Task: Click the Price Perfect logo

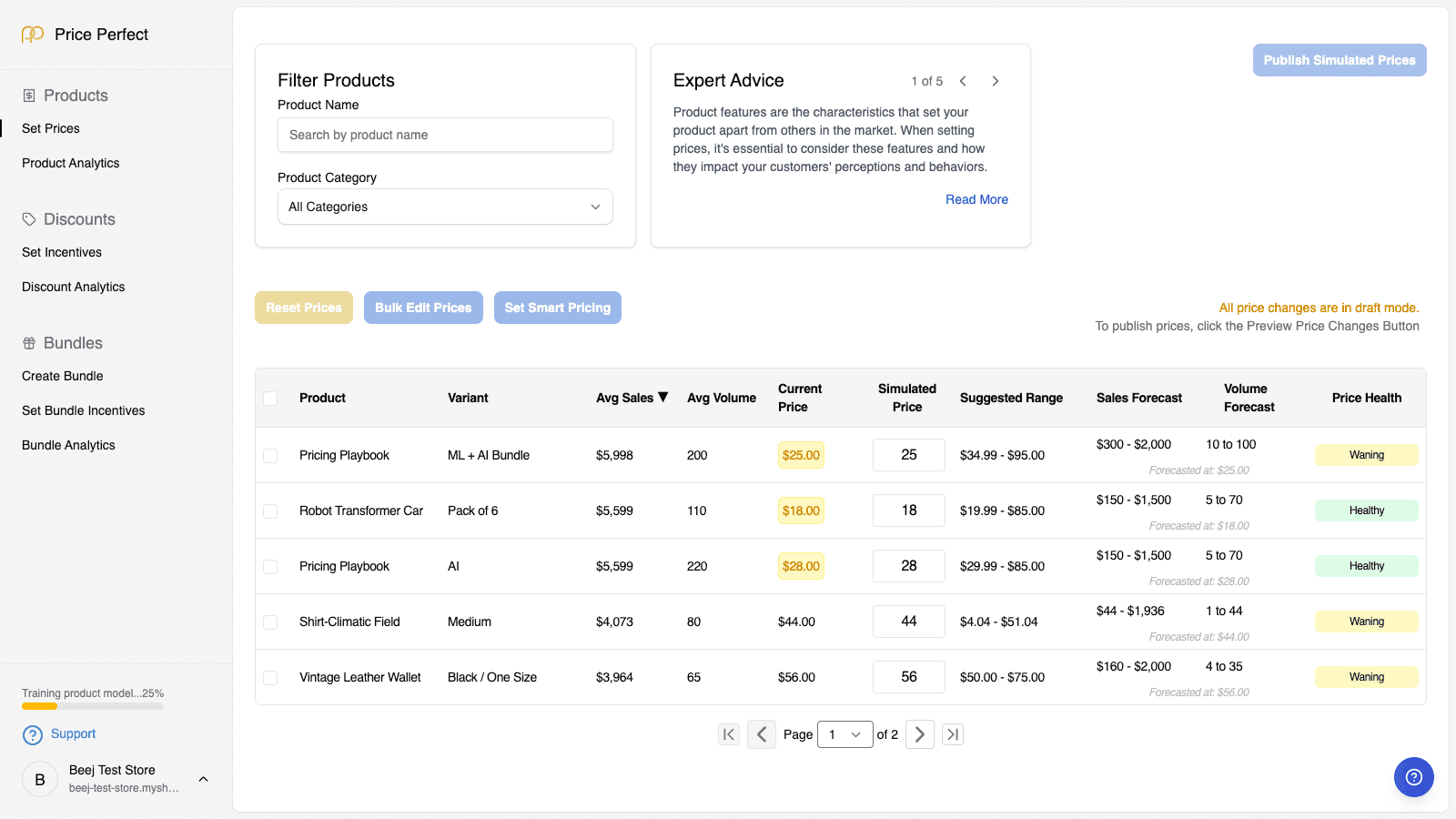Action: point(85,34)
